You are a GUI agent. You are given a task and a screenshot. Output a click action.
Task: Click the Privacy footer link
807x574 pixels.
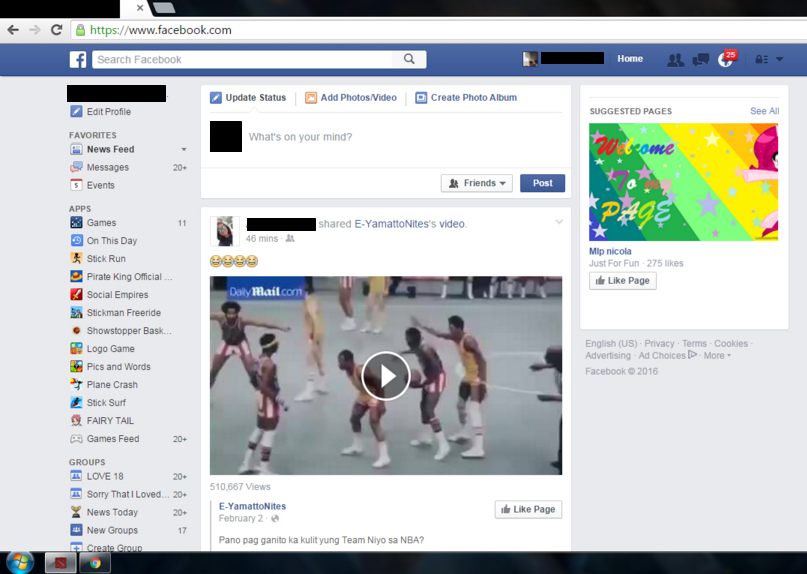pos(659,344)
